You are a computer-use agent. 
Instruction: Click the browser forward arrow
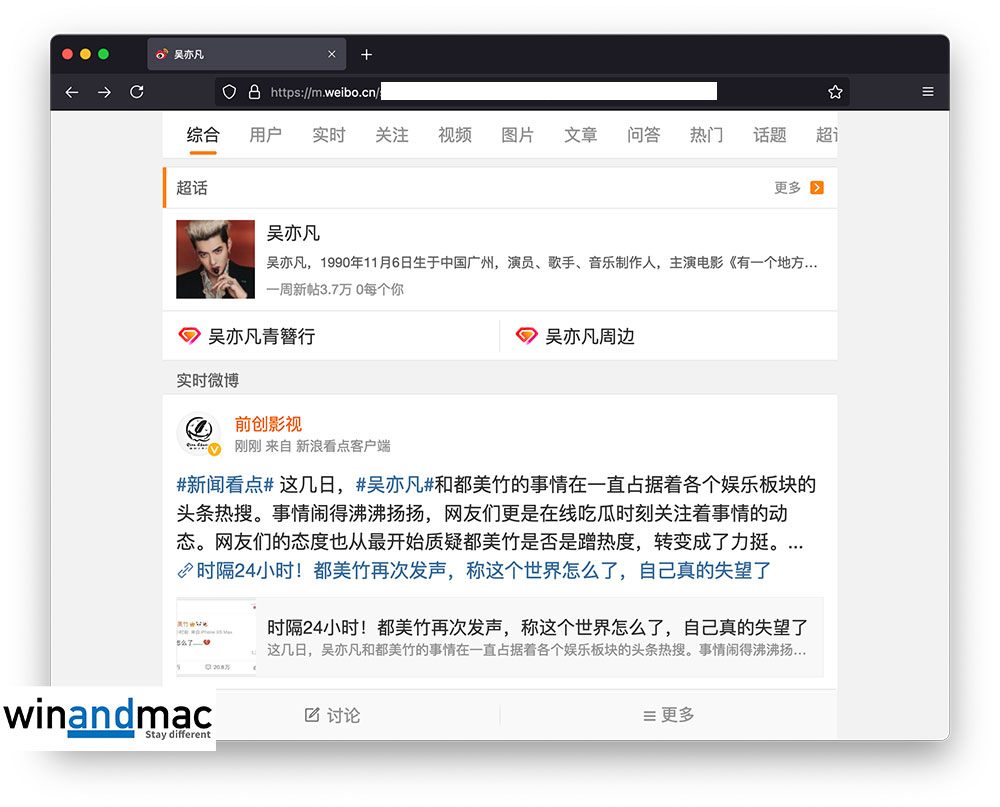(x=104, y=92)
